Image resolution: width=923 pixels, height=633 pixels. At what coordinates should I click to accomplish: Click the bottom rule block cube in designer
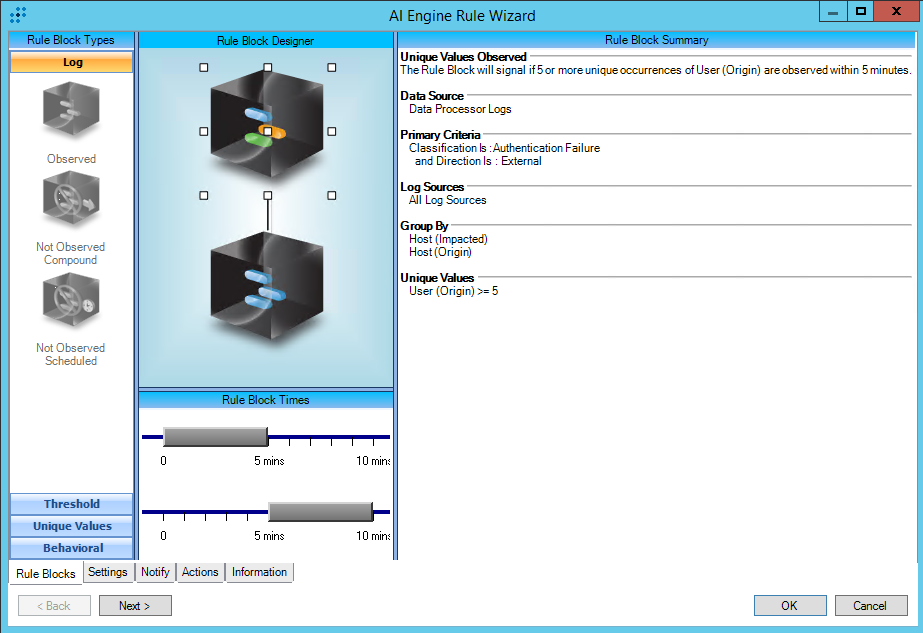coord(267,295)
